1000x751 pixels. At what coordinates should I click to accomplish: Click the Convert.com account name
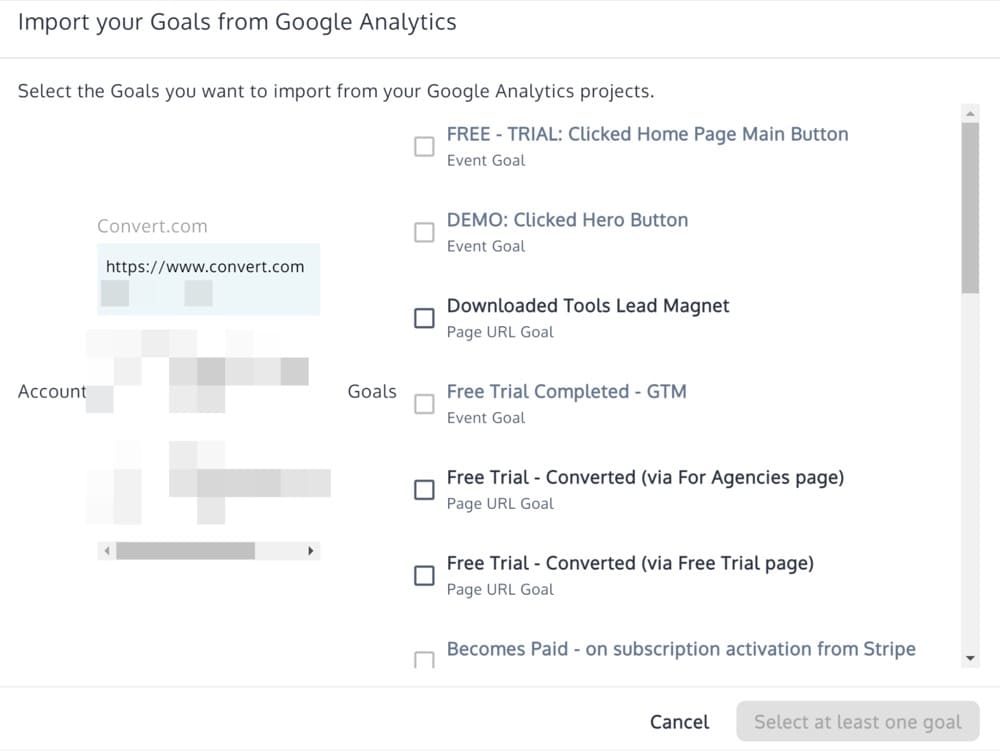point(152,226)
